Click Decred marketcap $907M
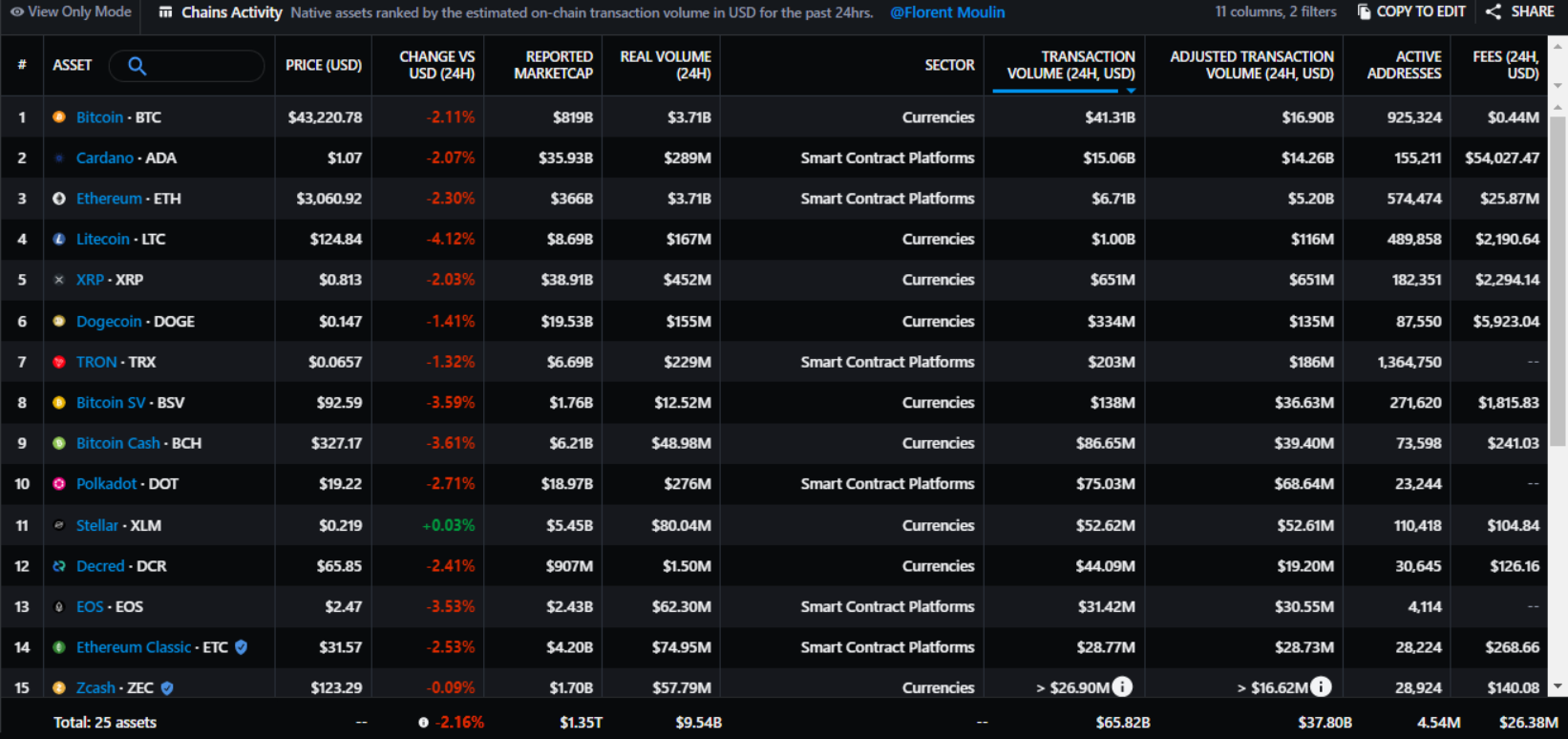Viewport: 1568px width, 739px height. [x=569, y=566]
